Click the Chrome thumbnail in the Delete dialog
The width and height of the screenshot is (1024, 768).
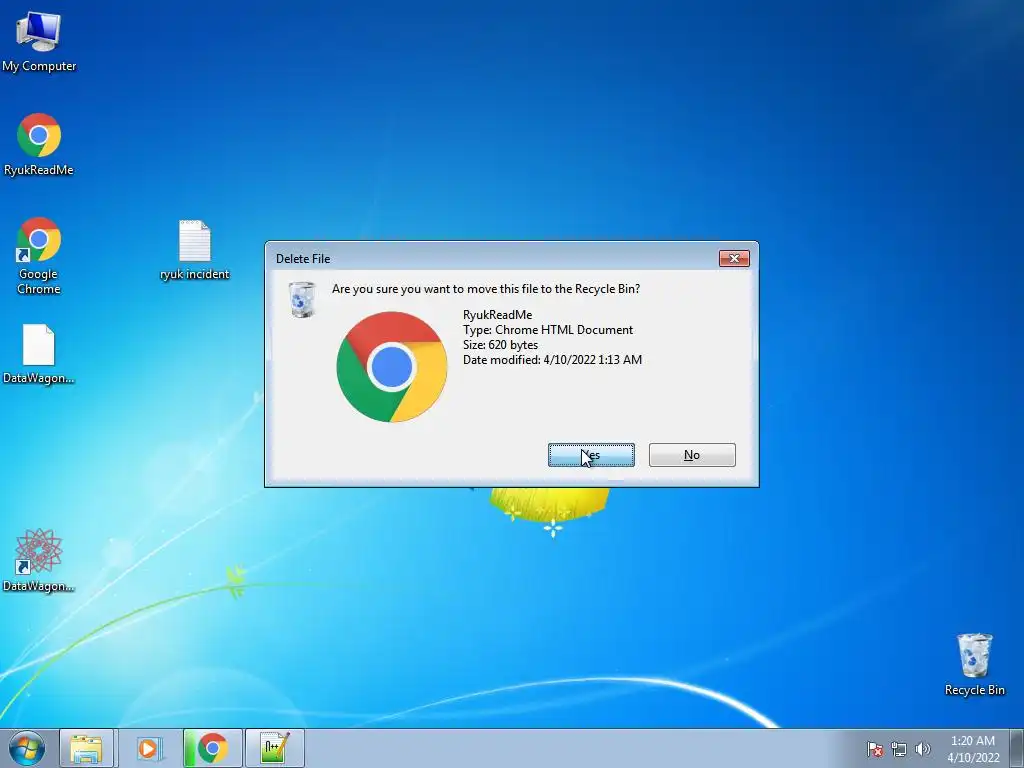(x=392, y=367)
